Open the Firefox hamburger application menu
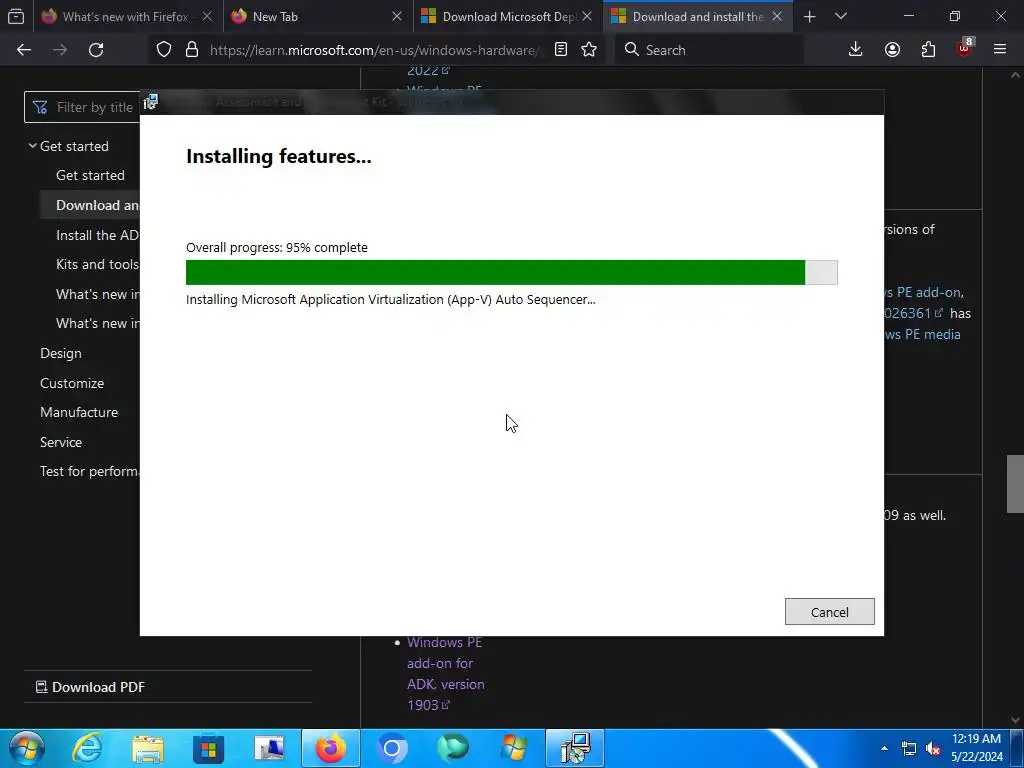This screenshot has width=1024, height=768. pyautogui.click(x=1000, y=50)
